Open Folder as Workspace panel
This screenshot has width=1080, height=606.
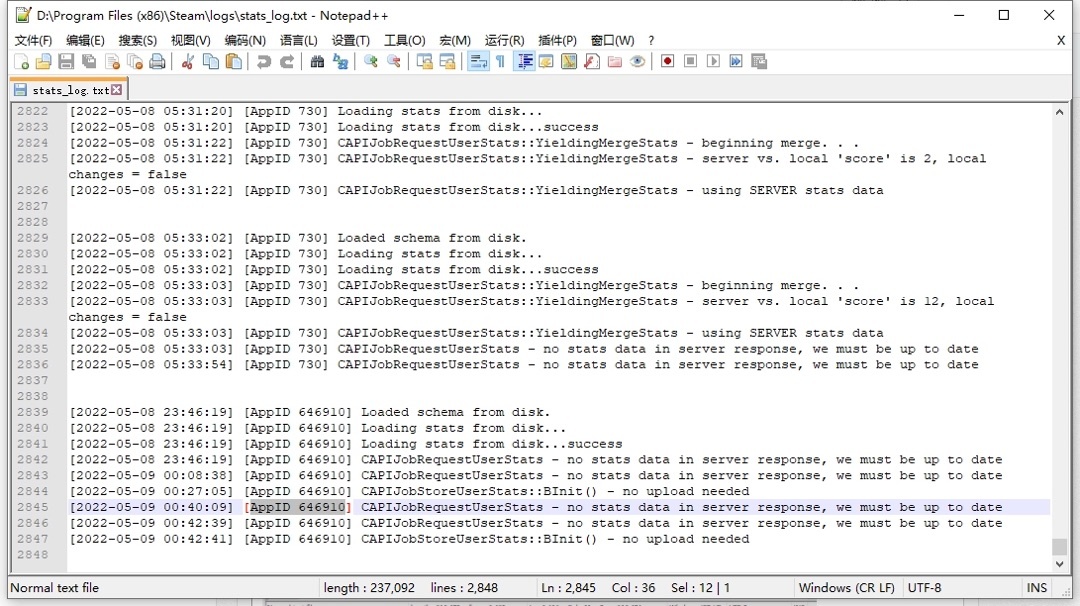point(615,62)
